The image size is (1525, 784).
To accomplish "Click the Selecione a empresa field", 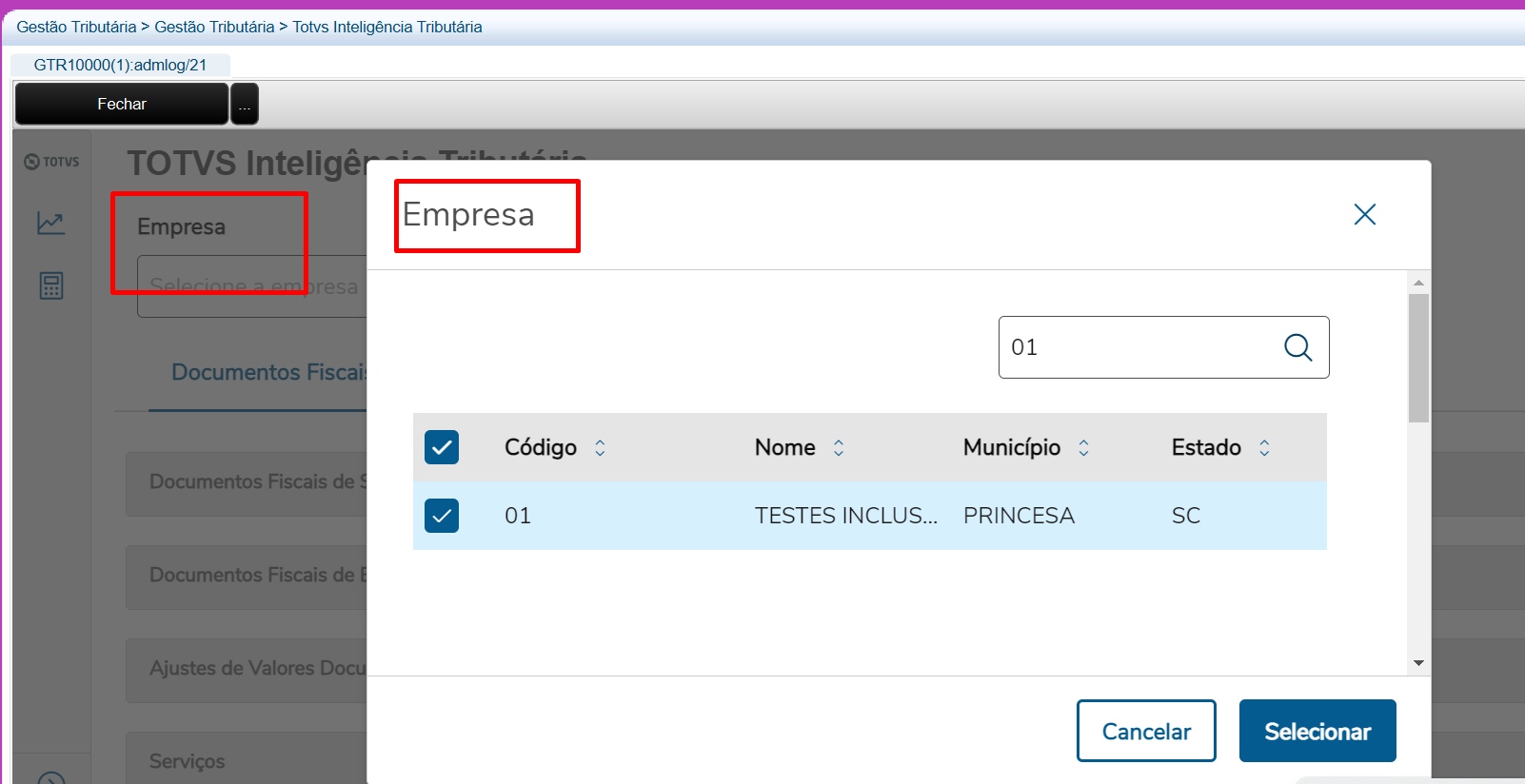I will click(x=252, y=286).
